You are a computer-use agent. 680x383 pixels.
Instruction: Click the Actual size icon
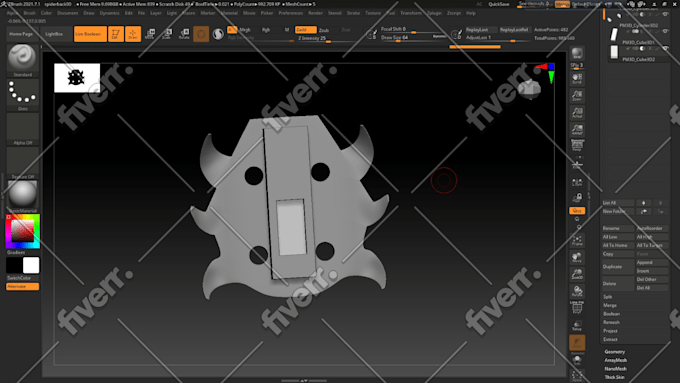click(577, 113)
